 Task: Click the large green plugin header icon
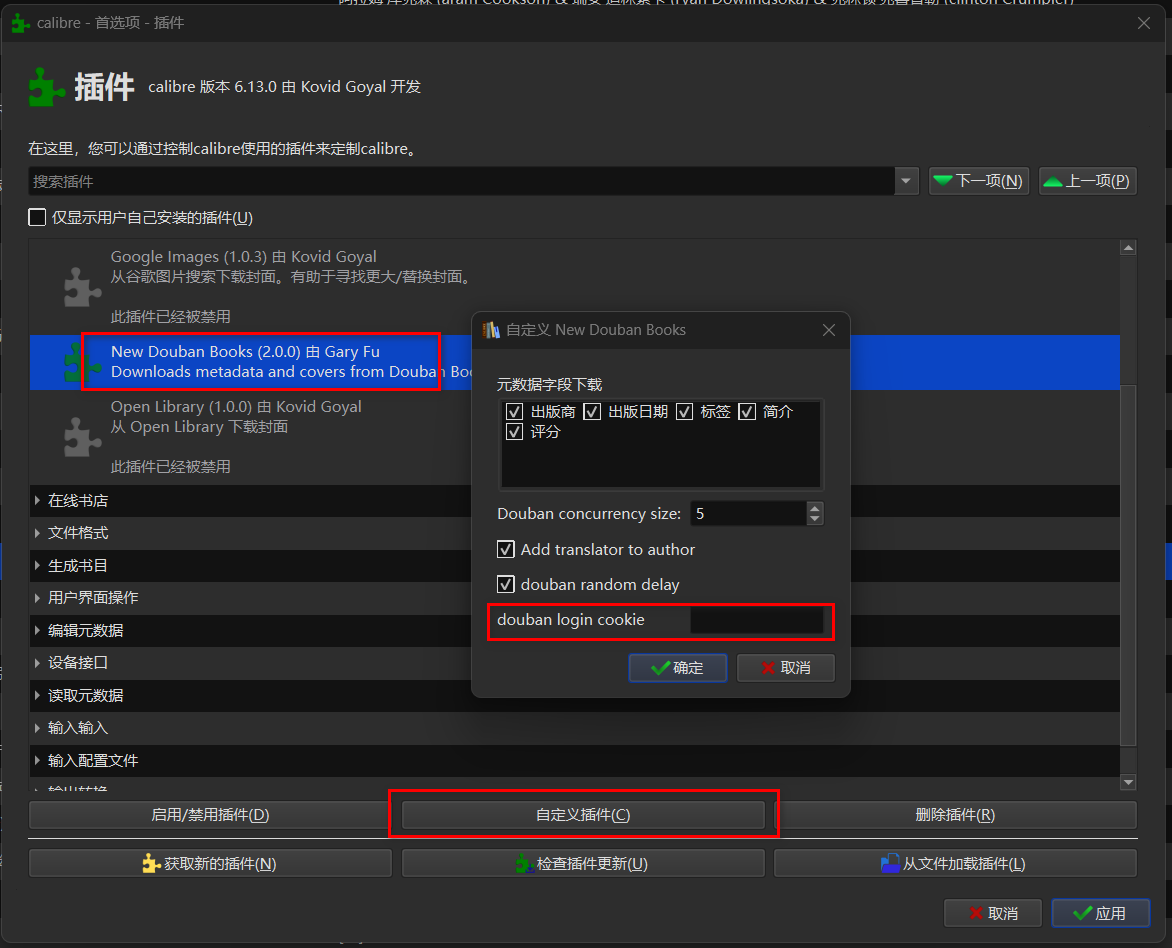coord(46,87)
